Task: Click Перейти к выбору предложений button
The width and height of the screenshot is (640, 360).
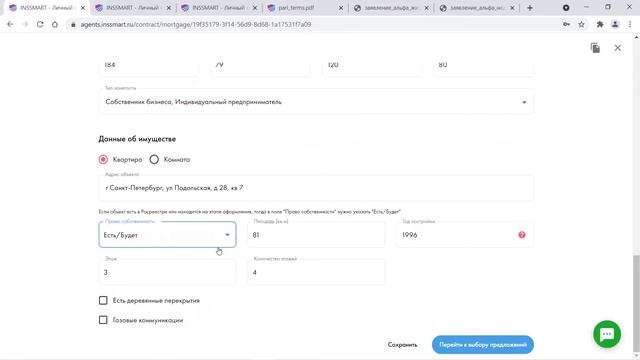Action: [483, 345]
